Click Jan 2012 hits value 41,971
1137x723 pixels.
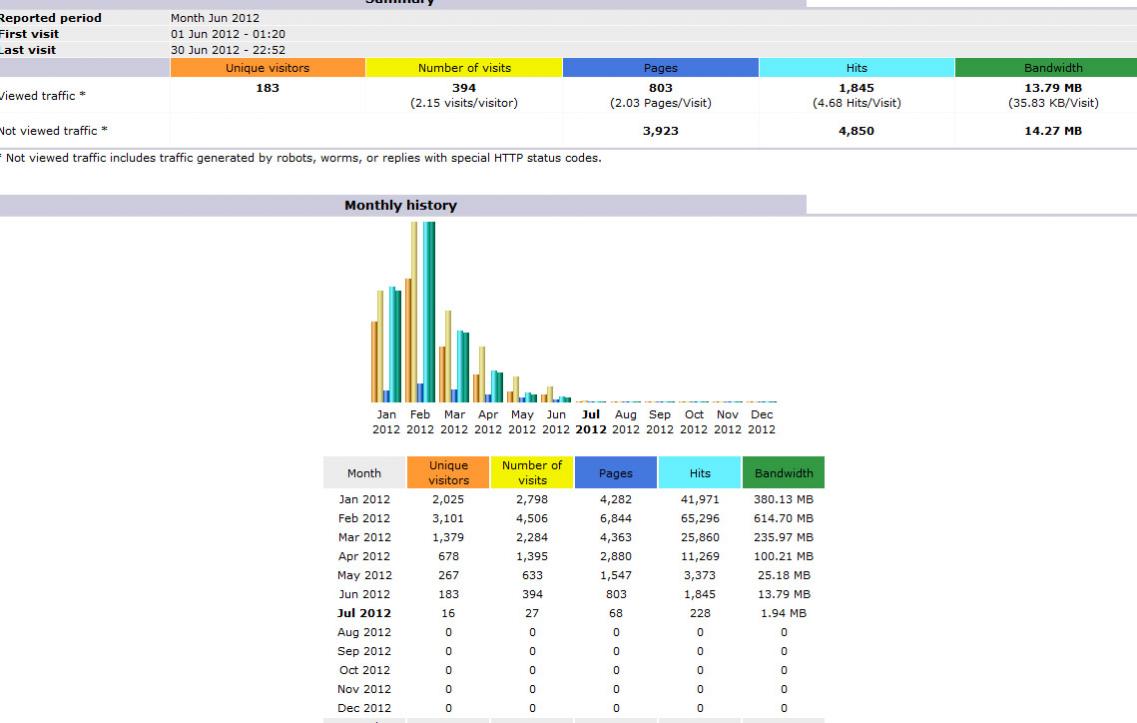[x=700, y=500]
